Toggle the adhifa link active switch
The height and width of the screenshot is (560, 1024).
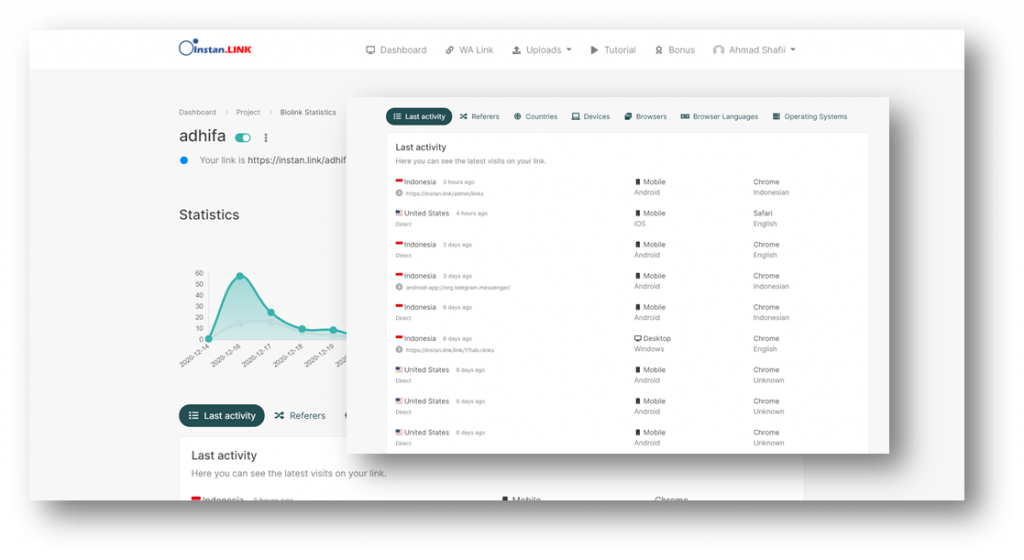click(243, 138)
